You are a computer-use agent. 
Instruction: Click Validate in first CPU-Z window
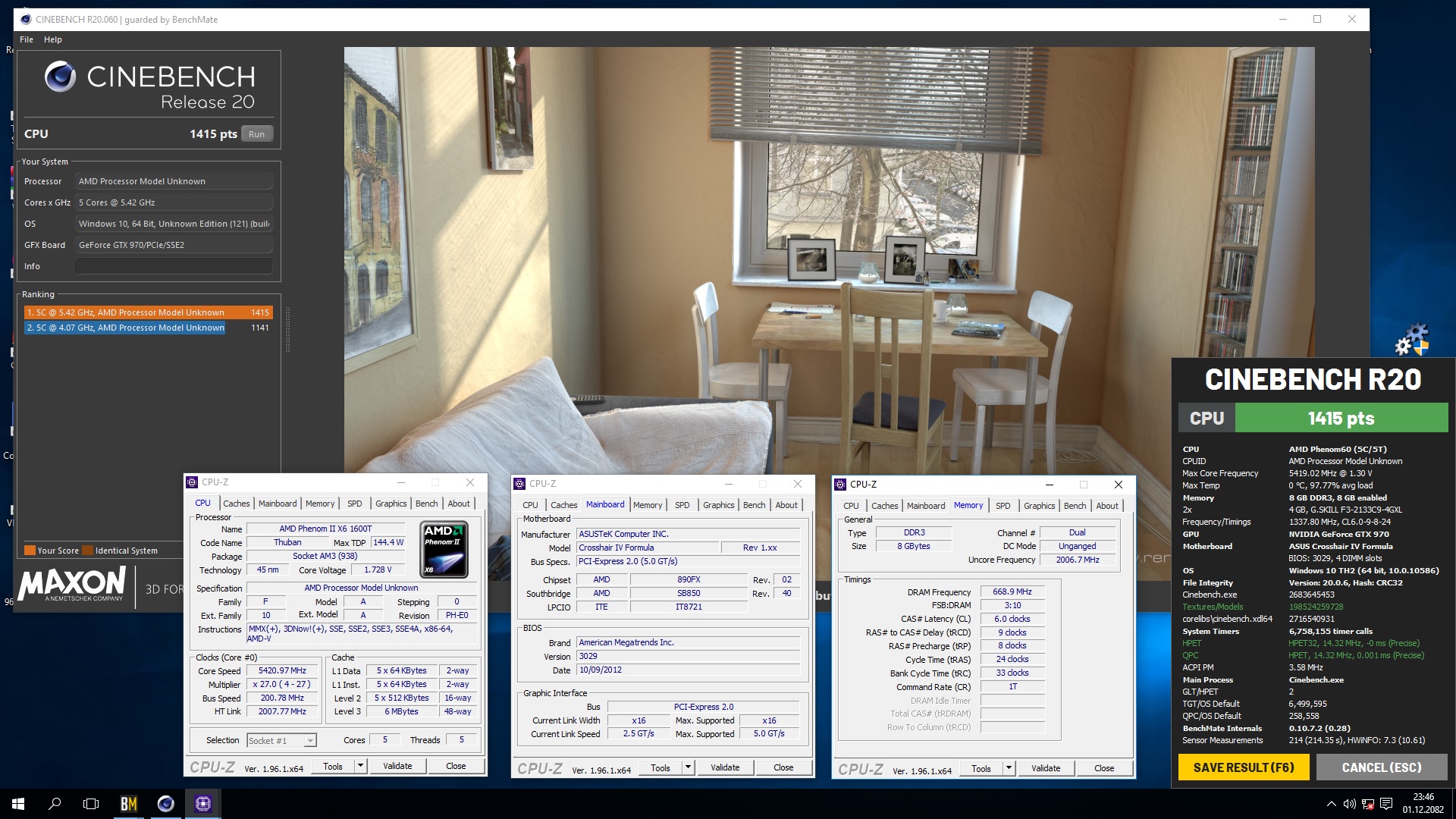pyautogui.click(x=397, y=767)
